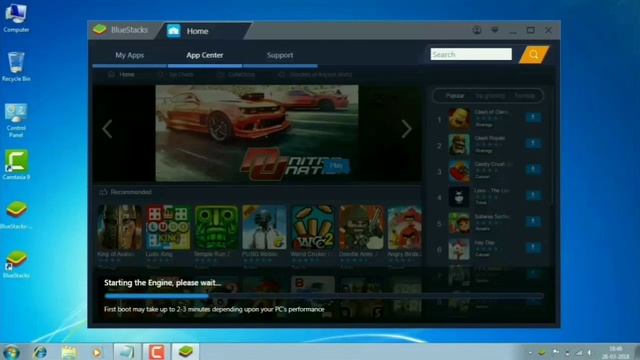Click the BlueStacks logo in title bar
The width and height of the screenshot is (640, 360).
[x=100, y=30]
